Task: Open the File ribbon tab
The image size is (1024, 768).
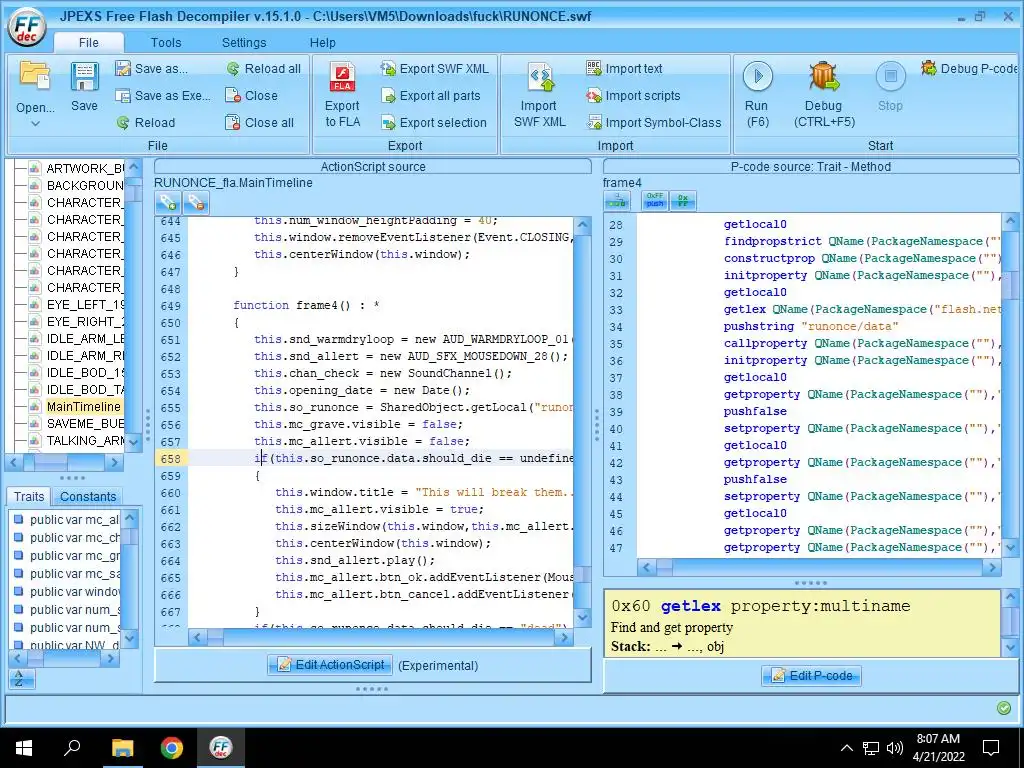Action: (x=89, y=42)
